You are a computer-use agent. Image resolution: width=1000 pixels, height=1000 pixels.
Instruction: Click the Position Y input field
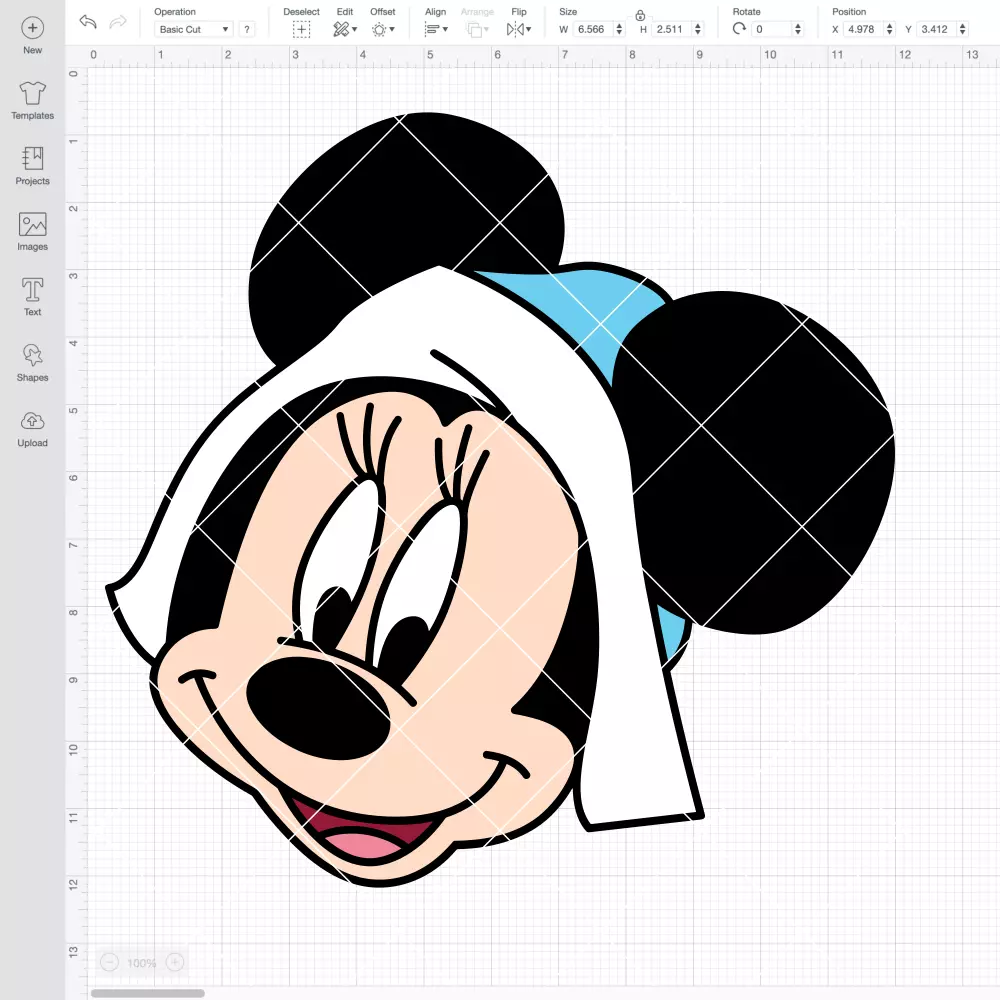click(937, 29)
